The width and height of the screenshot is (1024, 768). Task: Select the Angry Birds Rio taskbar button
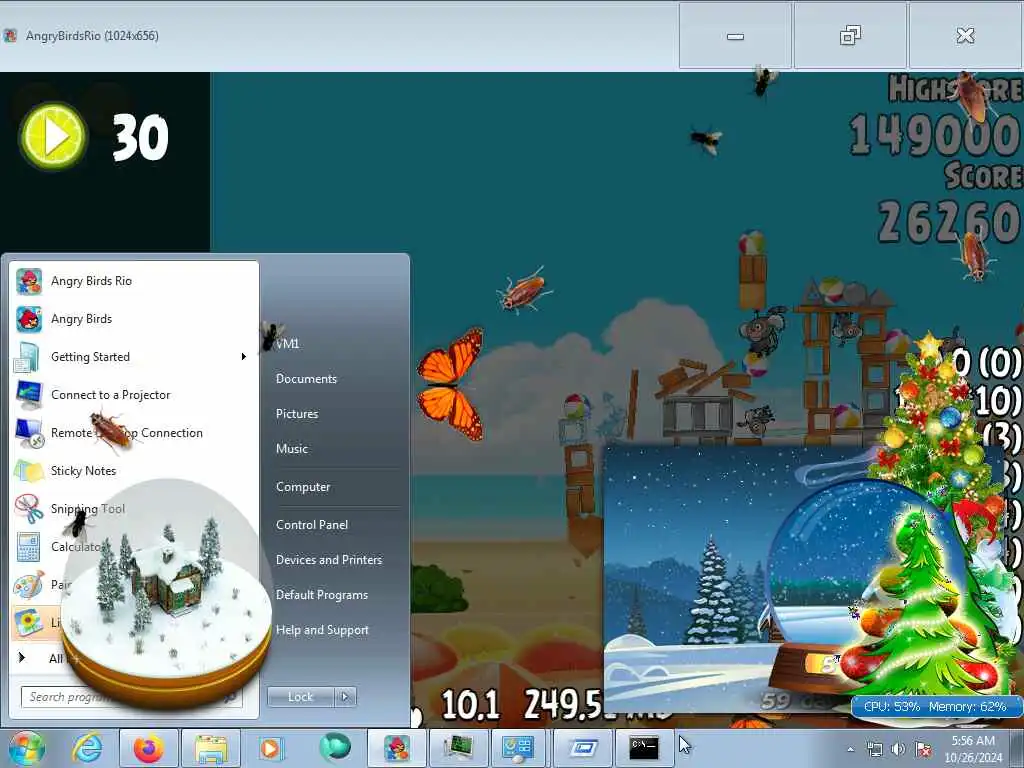396,748
